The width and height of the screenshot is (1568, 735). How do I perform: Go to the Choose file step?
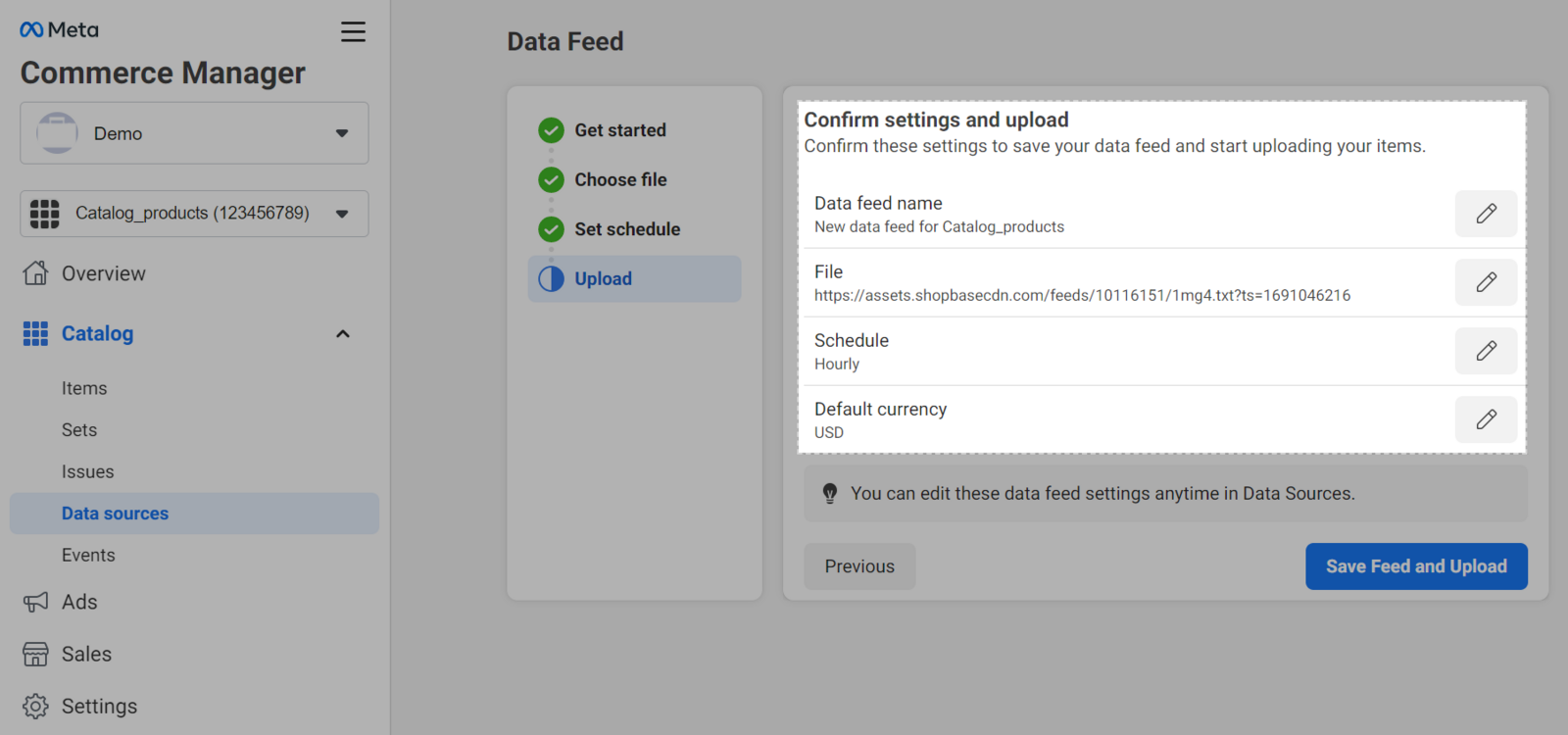[x=620, y=179]
